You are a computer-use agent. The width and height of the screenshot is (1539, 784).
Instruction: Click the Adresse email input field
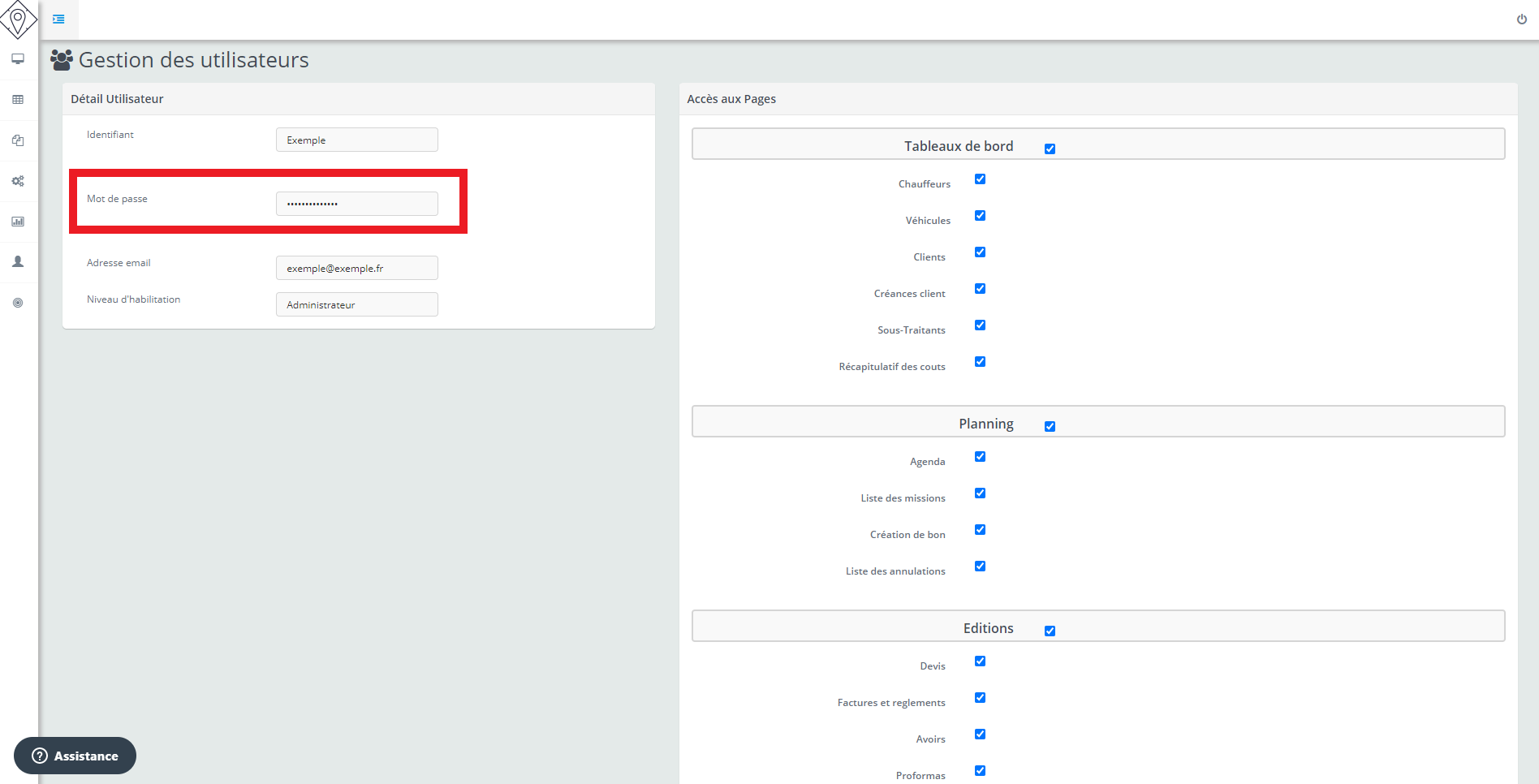coord(356,268)
